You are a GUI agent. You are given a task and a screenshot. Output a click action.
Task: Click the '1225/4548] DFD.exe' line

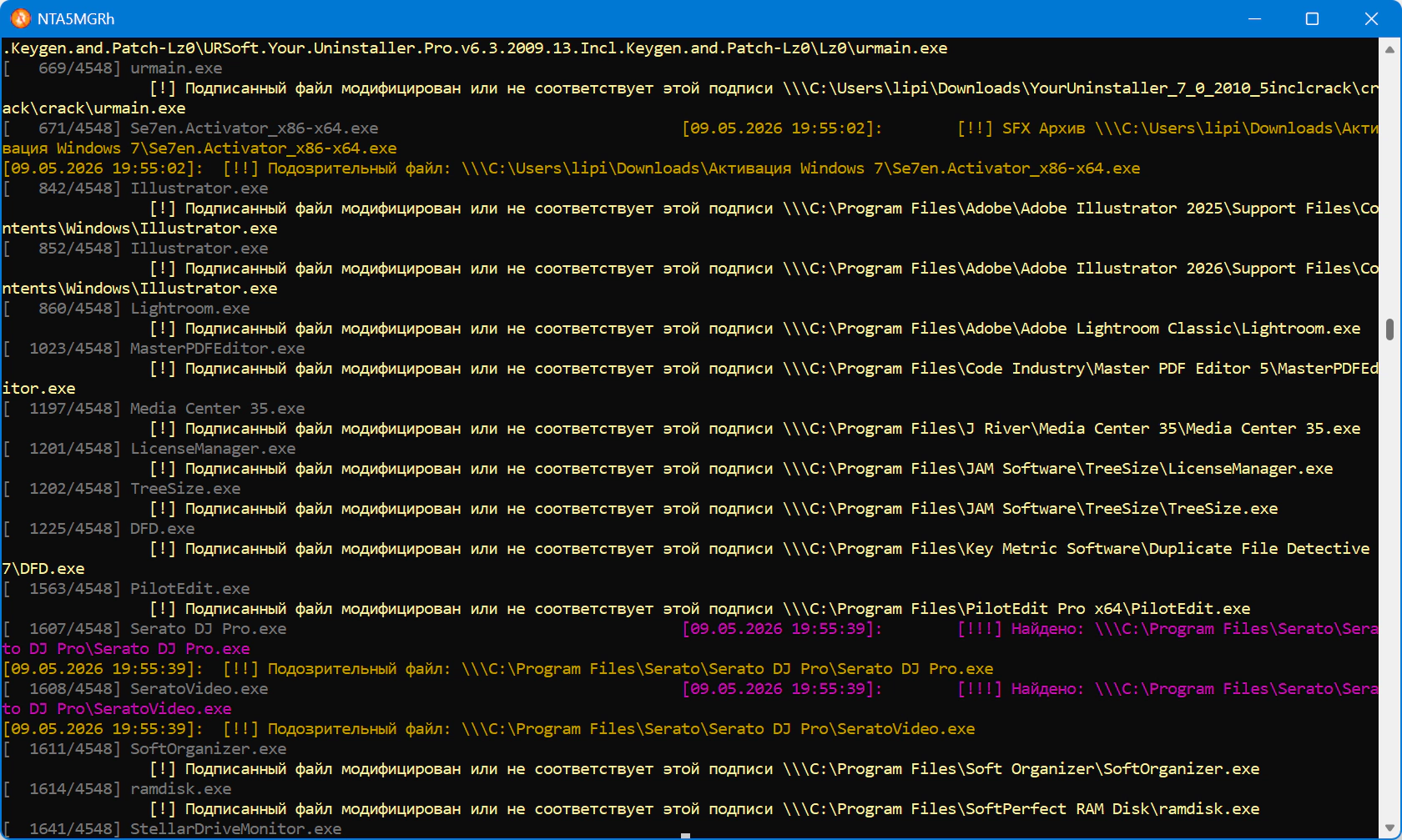98,529
